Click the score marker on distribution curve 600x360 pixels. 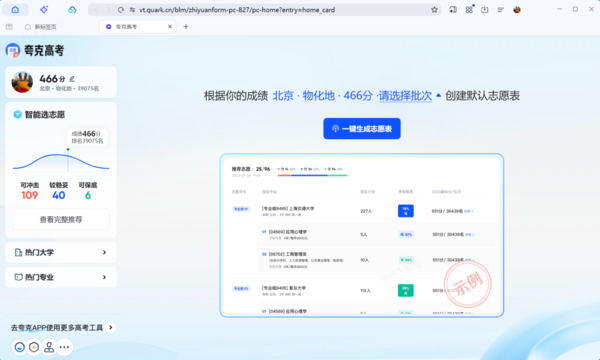click(68, 149)
